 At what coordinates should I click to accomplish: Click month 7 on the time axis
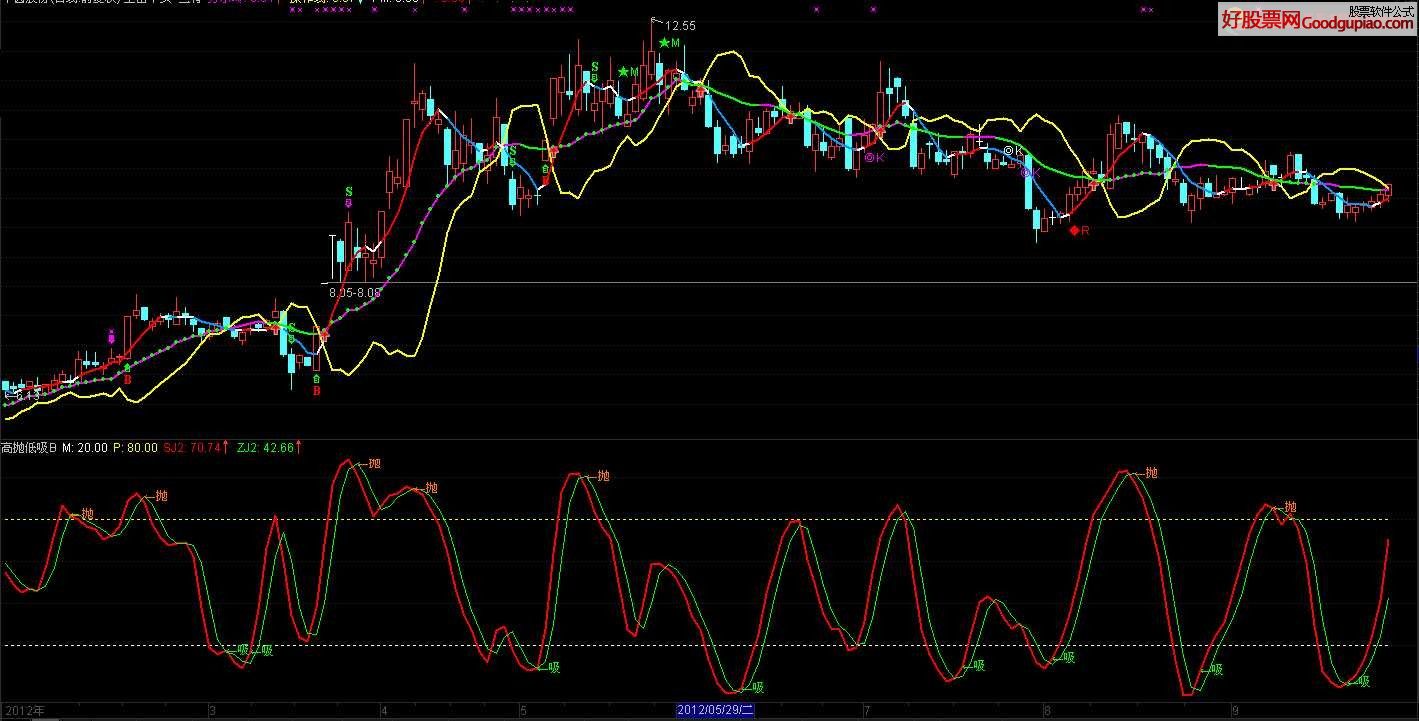coord(866,711)
